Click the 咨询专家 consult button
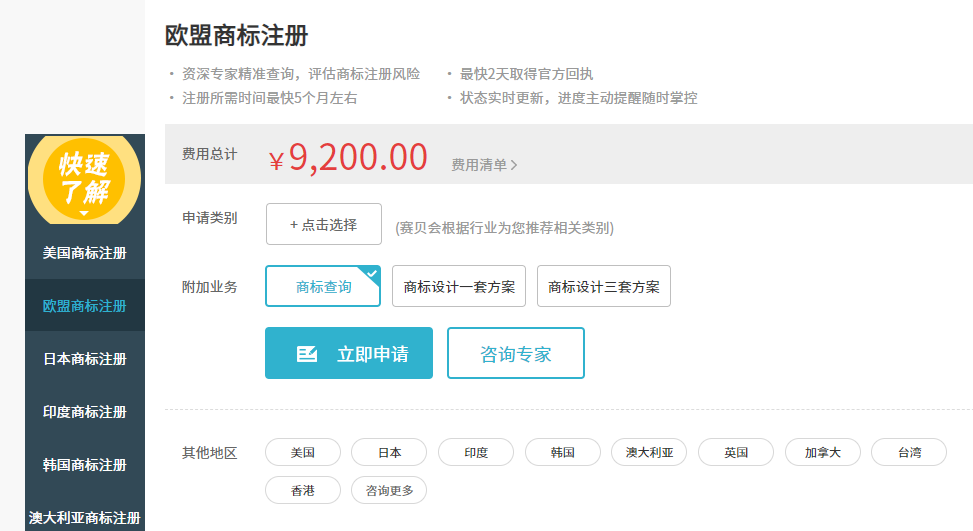973x531 pixels. [515, 353]
